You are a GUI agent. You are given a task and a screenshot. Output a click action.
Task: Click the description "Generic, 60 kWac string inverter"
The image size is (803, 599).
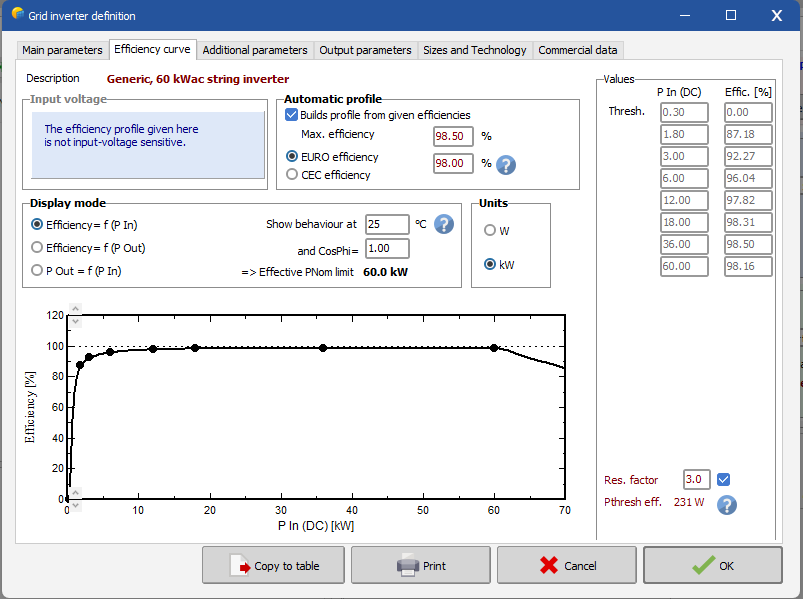[x=198, y=79]
